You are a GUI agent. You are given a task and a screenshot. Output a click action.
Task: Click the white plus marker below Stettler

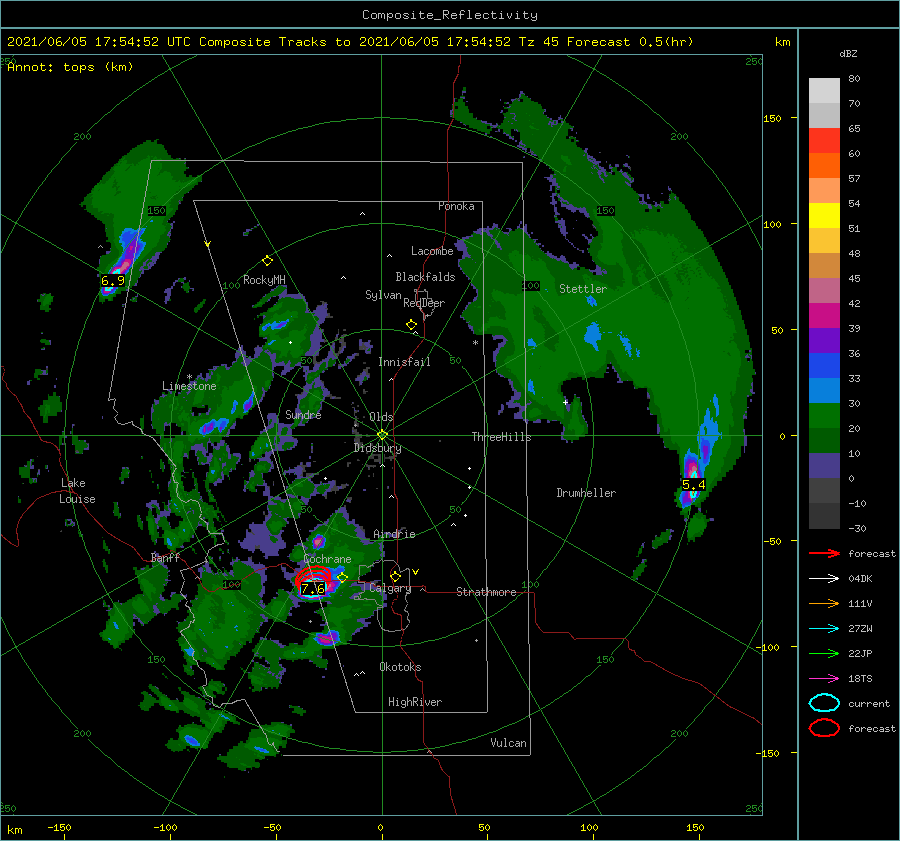click(x=565, y=402)
